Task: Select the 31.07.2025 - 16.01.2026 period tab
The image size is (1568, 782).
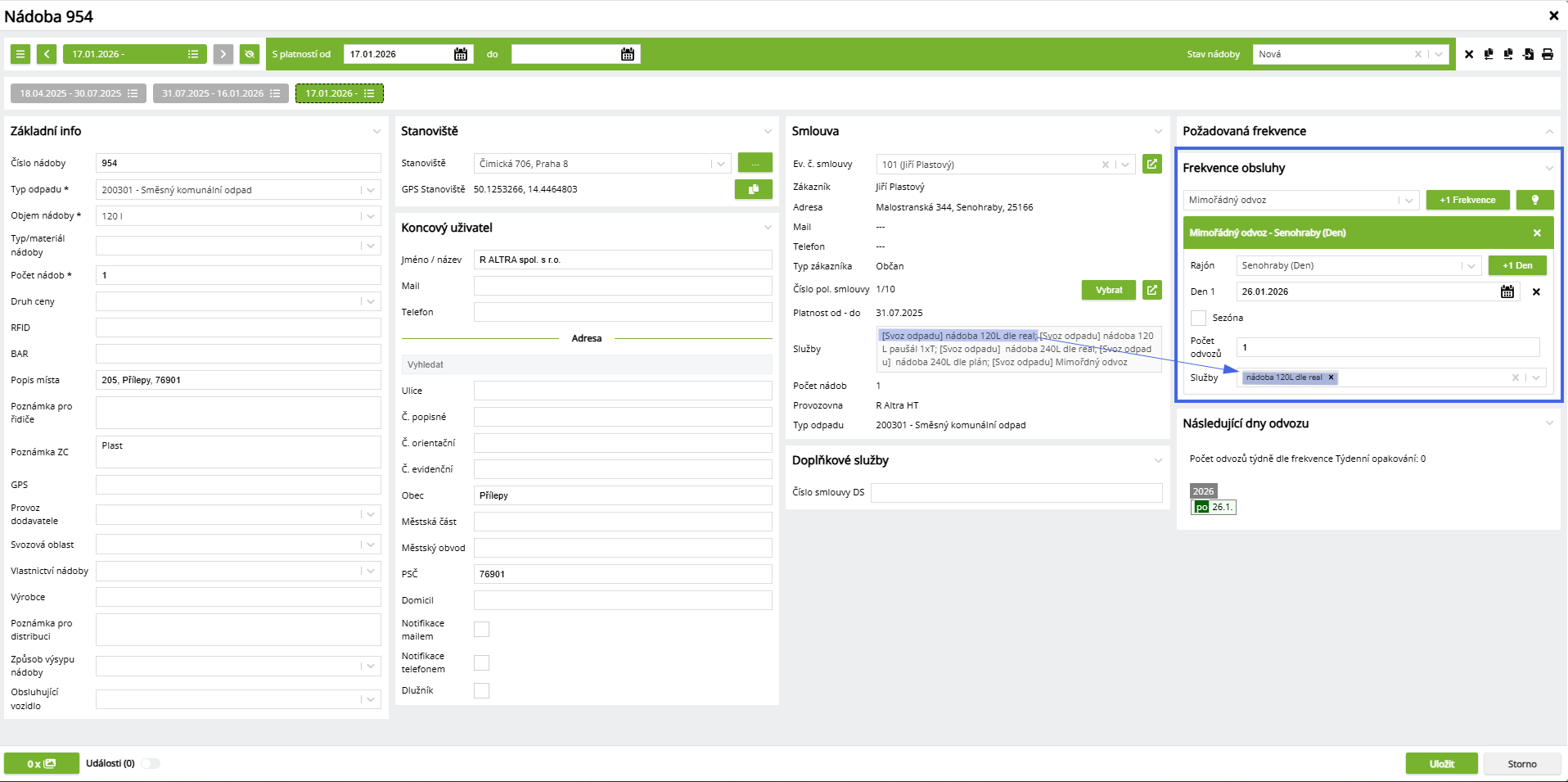Action: coord(221,93)
